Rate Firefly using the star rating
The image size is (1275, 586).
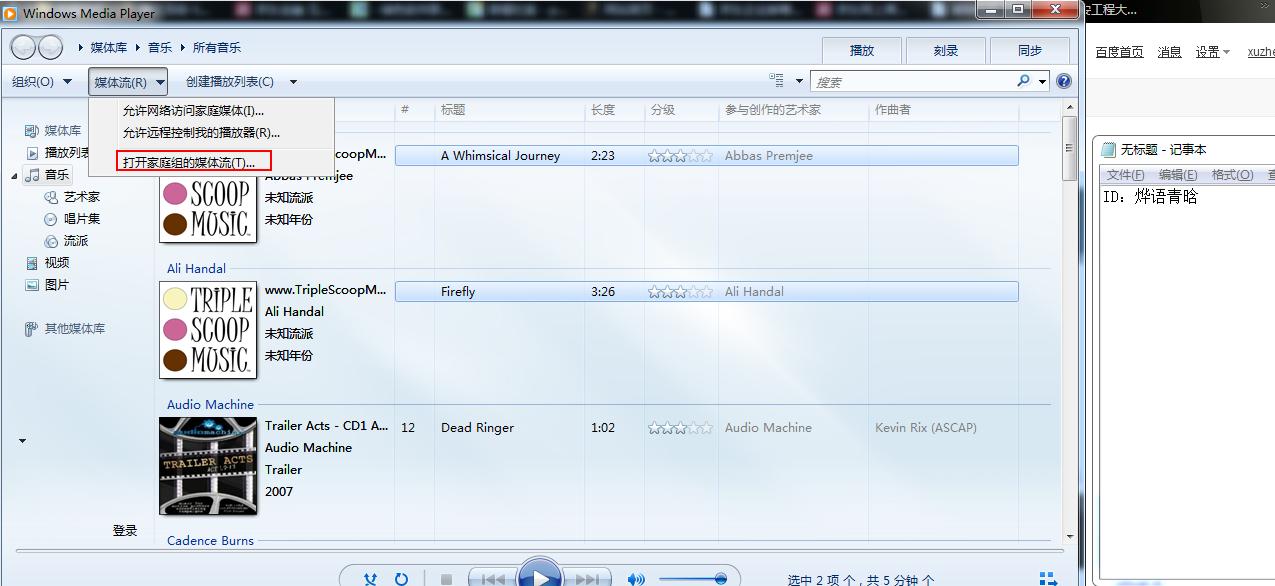680,292
